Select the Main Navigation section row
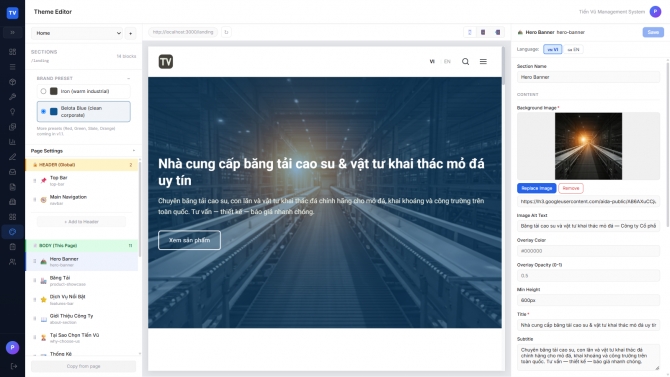 click(x=82, y=200)
